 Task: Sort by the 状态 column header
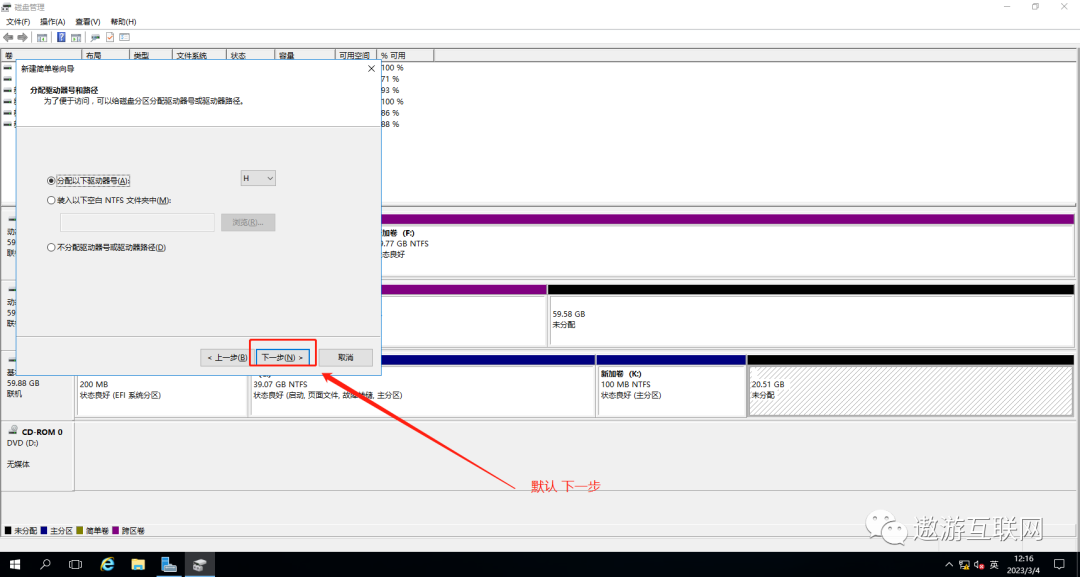pyautogui.click(x=251, y=55)
